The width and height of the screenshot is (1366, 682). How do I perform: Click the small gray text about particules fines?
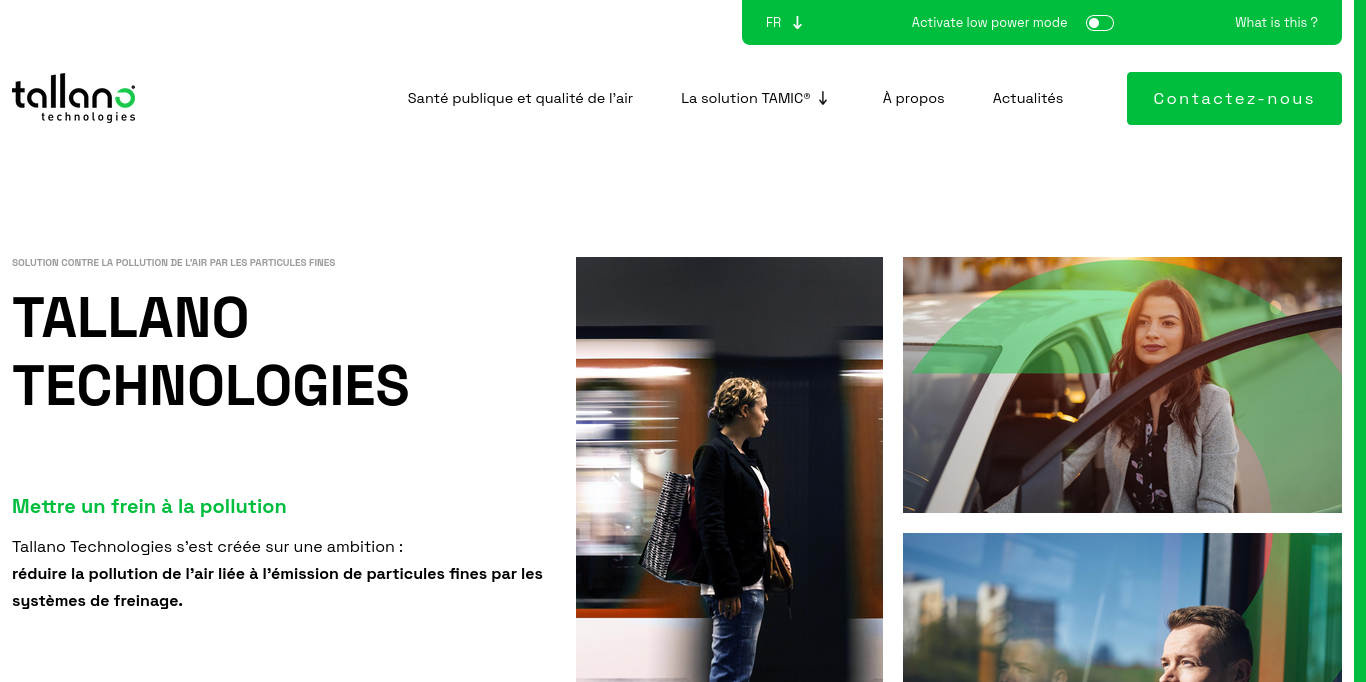[173, 263]
